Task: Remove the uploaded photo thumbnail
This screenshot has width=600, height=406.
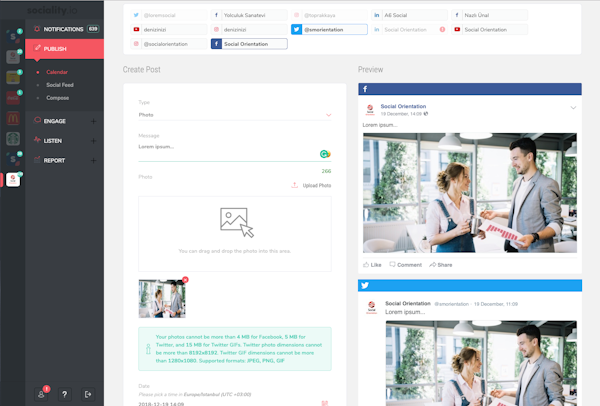Action: pyautogui.click(x=185, y=280)
